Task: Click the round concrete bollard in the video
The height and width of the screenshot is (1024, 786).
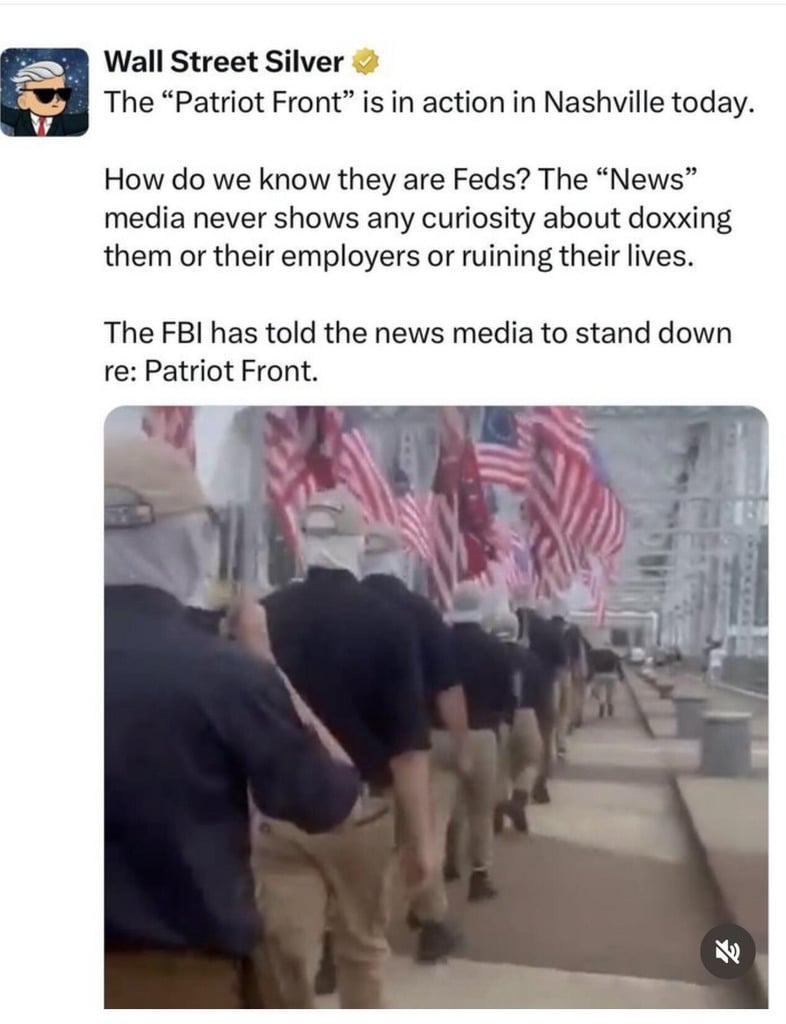Action: pos(726,743)
